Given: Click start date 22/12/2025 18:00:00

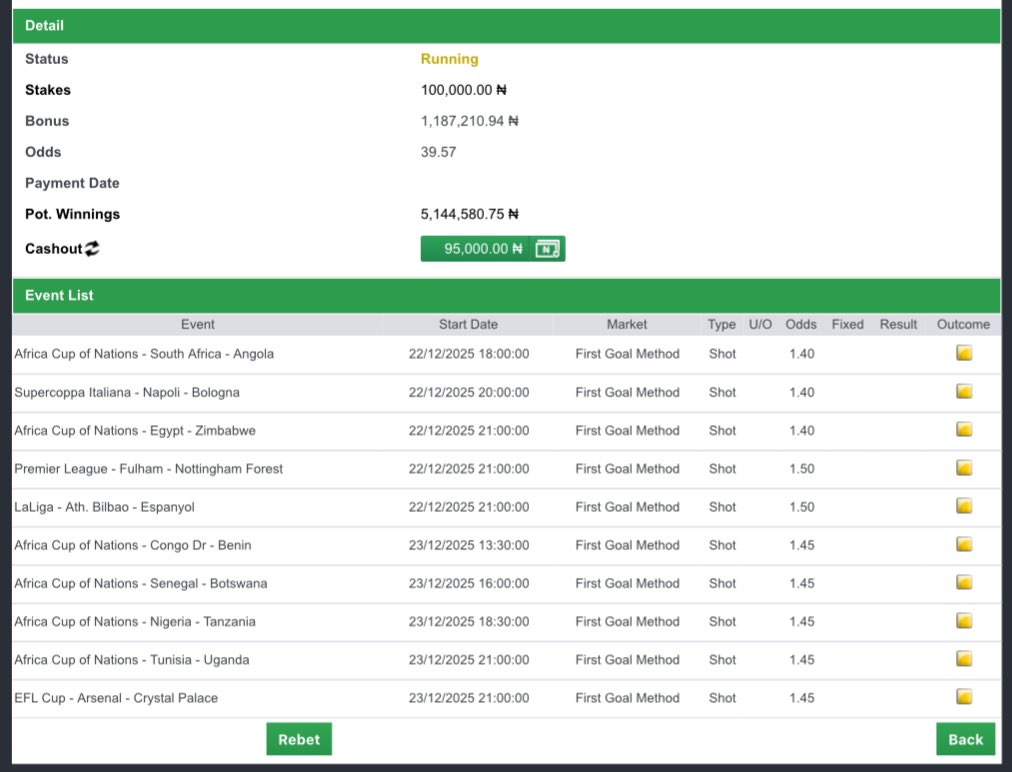Looking at the screenshot, I should (x=469, y=354).
